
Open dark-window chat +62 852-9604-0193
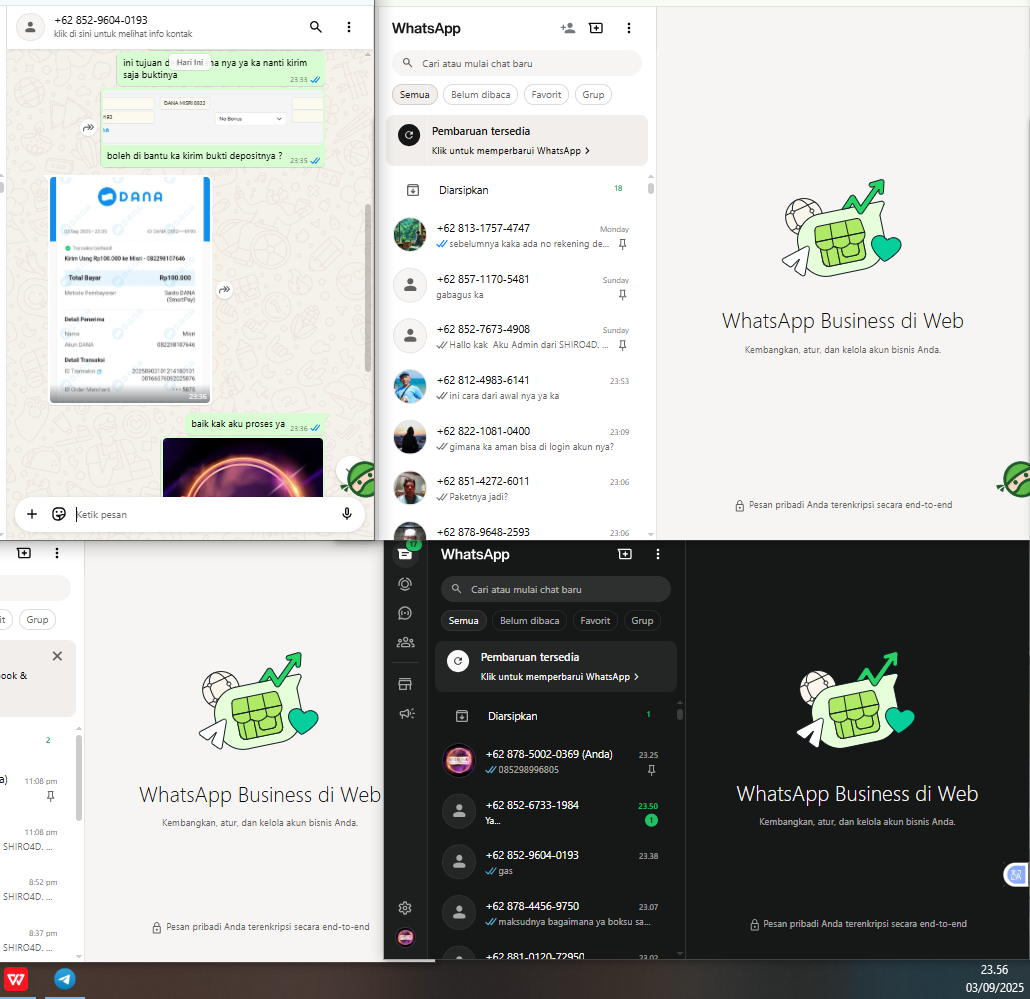coord(556,862)
